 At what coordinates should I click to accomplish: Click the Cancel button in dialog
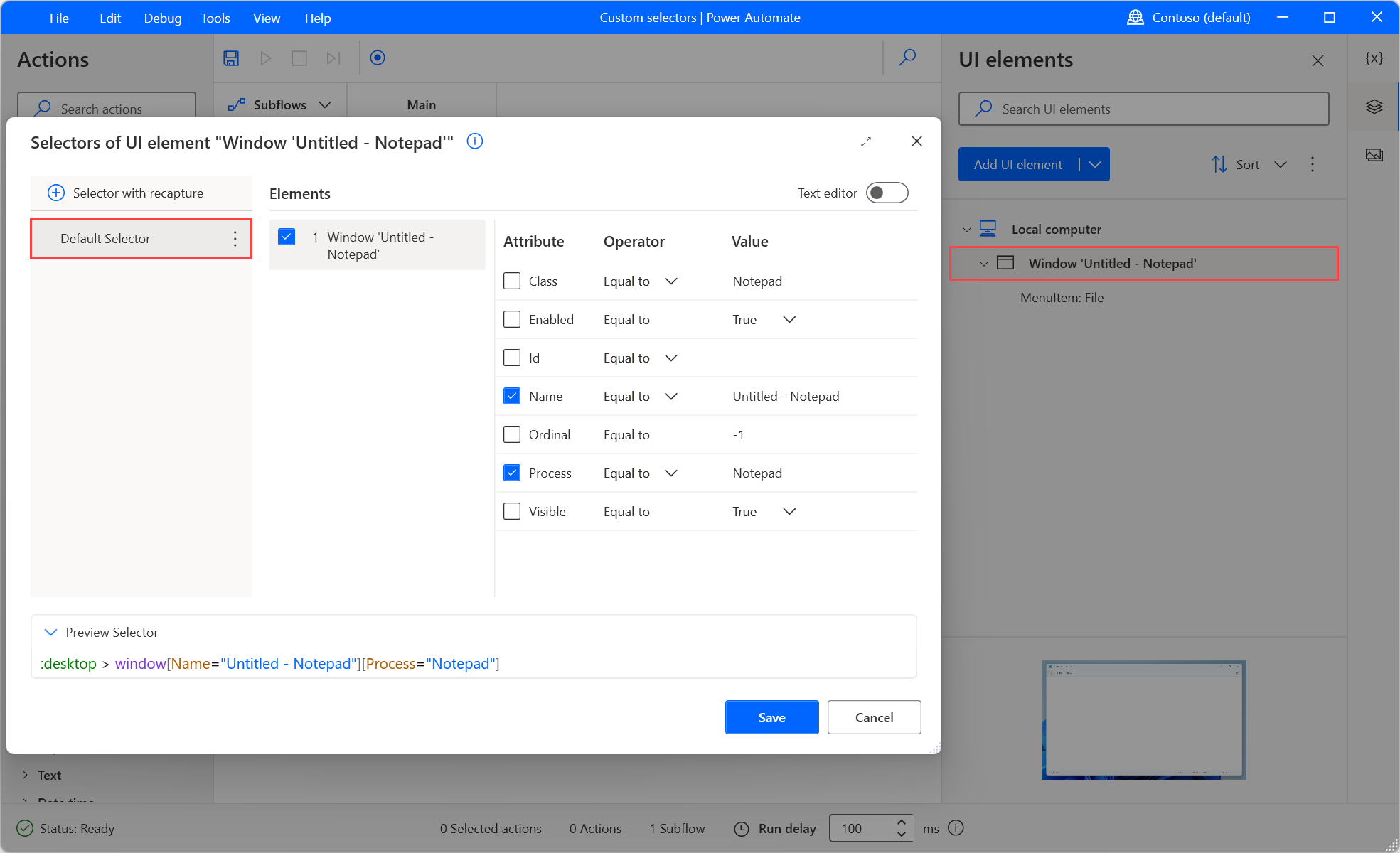(x=874, y=717)
